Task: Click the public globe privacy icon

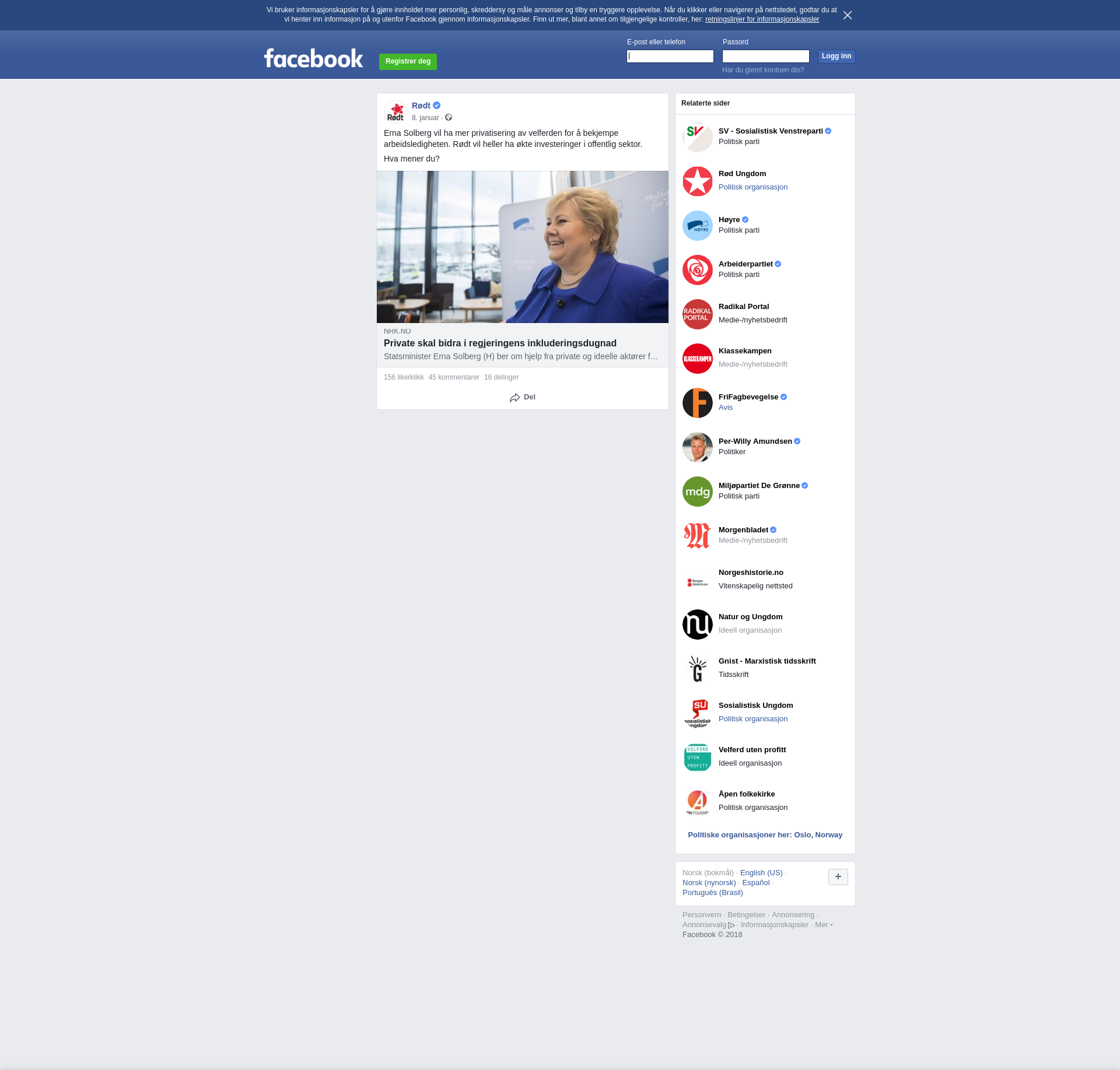Action: coord(449,118)
